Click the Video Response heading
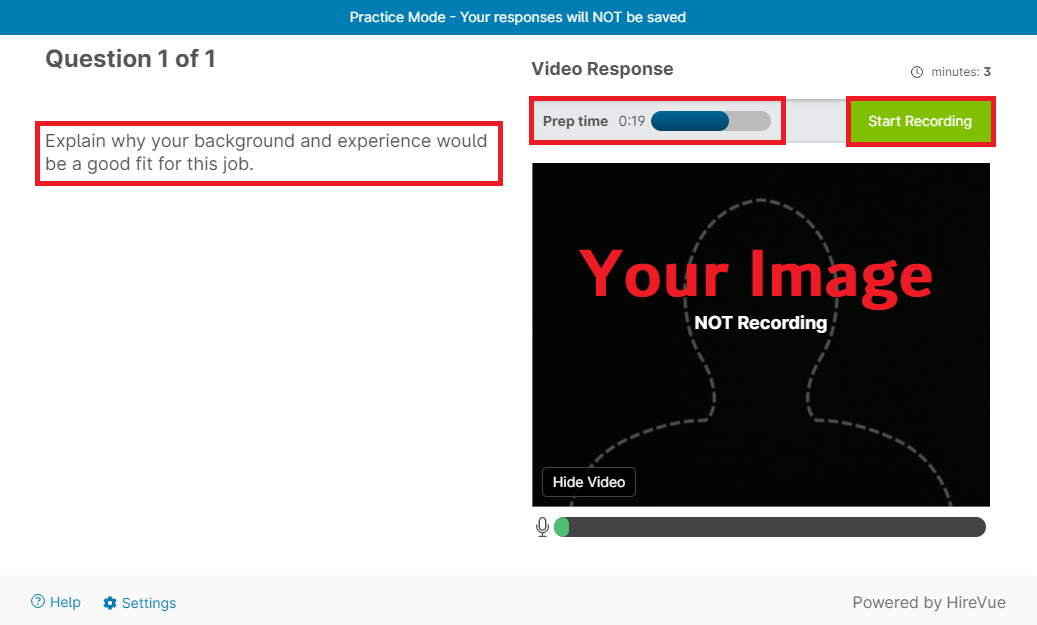The image size is (1037, 625). pyautogui.click(x=602, y=69)
